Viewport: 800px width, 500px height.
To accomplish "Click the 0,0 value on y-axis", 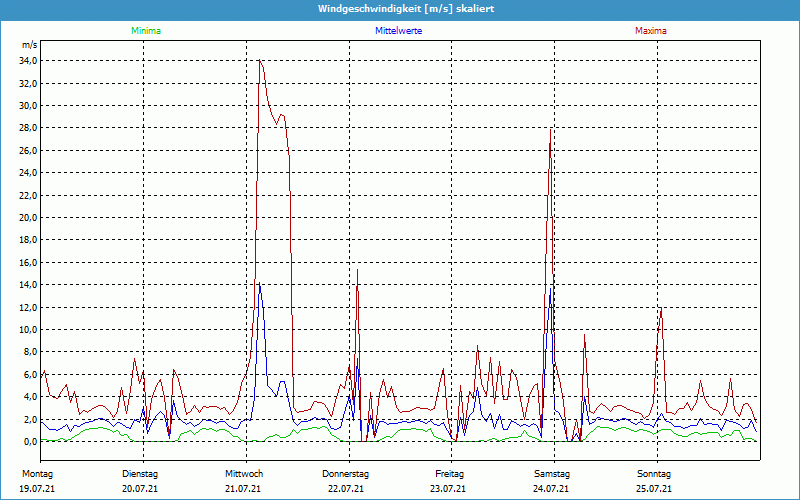I will coord(30,442).
